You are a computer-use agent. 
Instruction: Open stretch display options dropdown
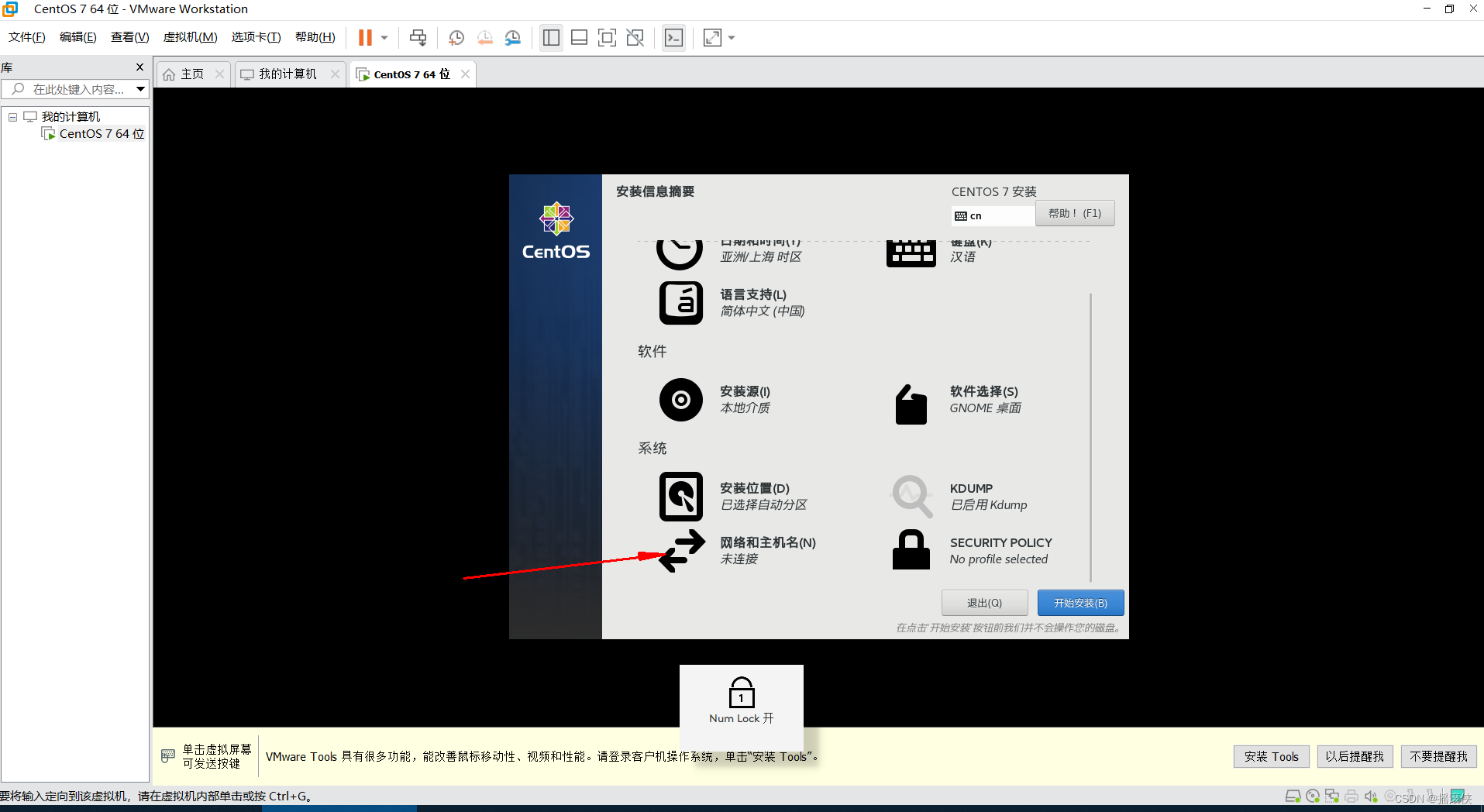click(732, 37)
